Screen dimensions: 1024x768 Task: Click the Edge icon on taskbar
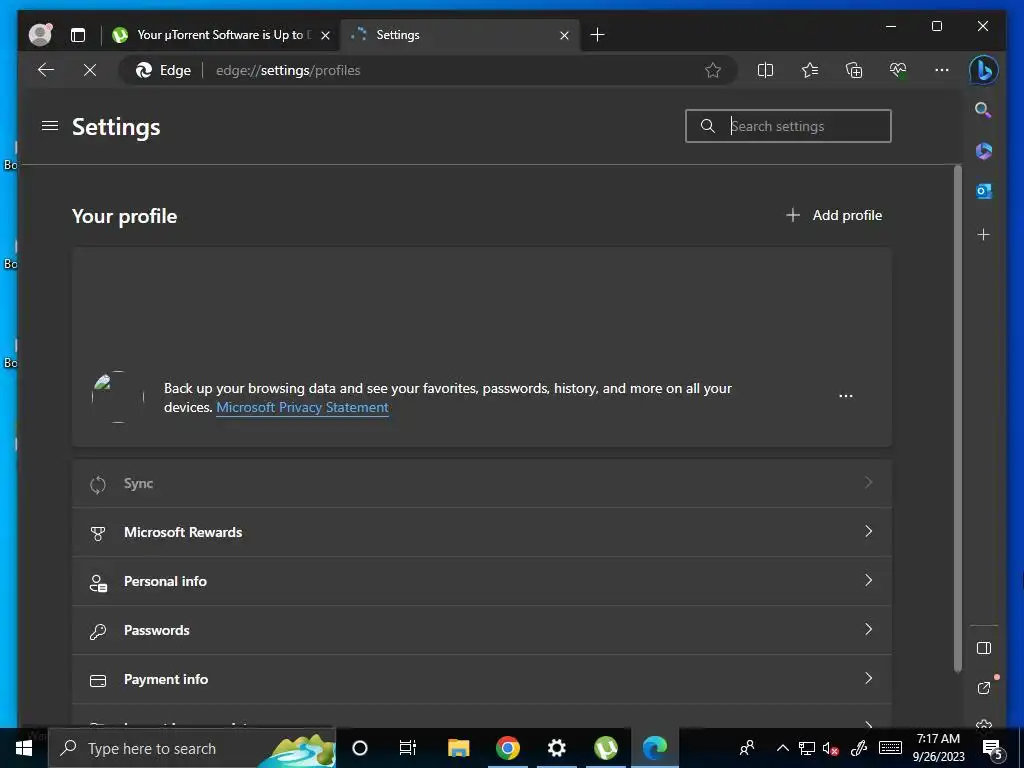click(655, 748)
